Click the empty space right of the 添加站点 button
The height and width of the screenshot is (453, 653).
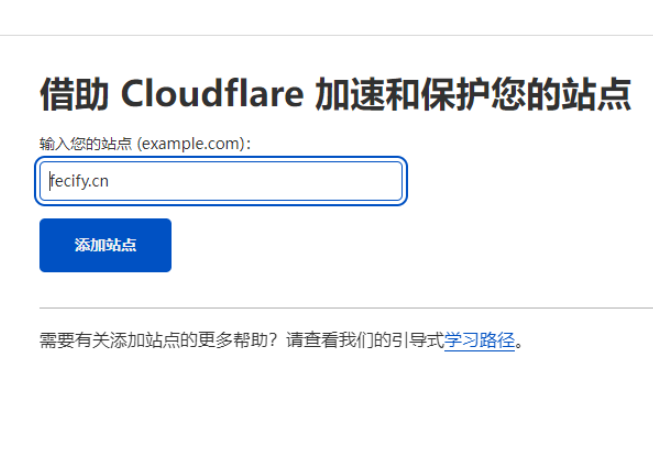point(400,245)
